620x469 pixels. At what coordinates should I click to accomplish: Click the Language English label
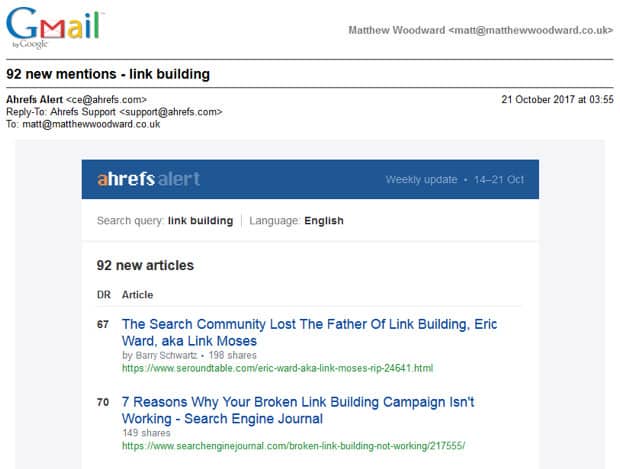(296, 221)
